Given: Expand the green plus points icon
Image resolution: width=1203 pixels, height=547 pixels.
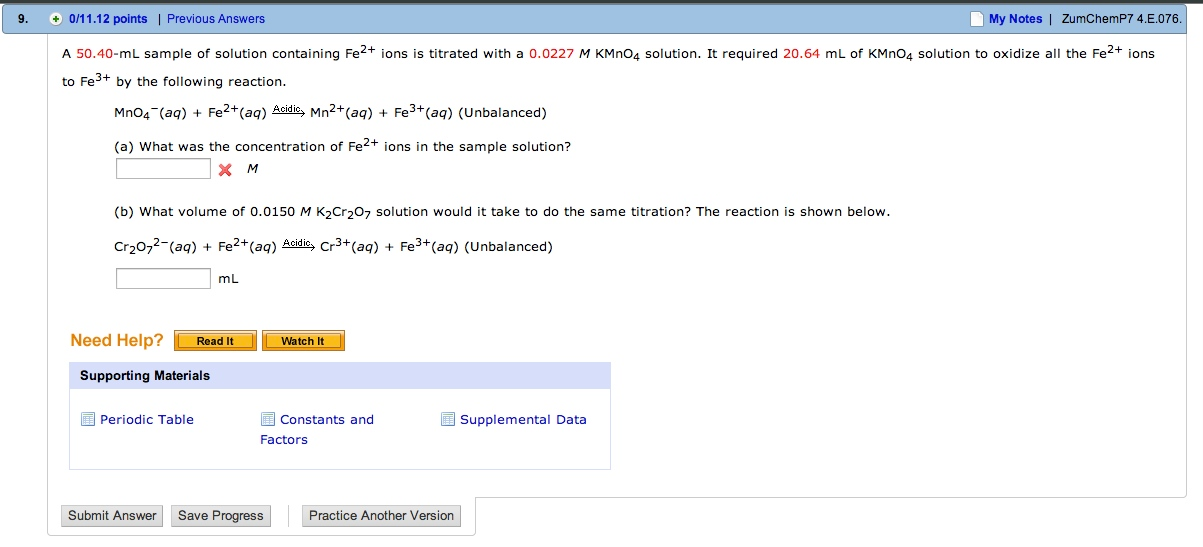Looking at the screenshot, I should click(x=56, y=19).
